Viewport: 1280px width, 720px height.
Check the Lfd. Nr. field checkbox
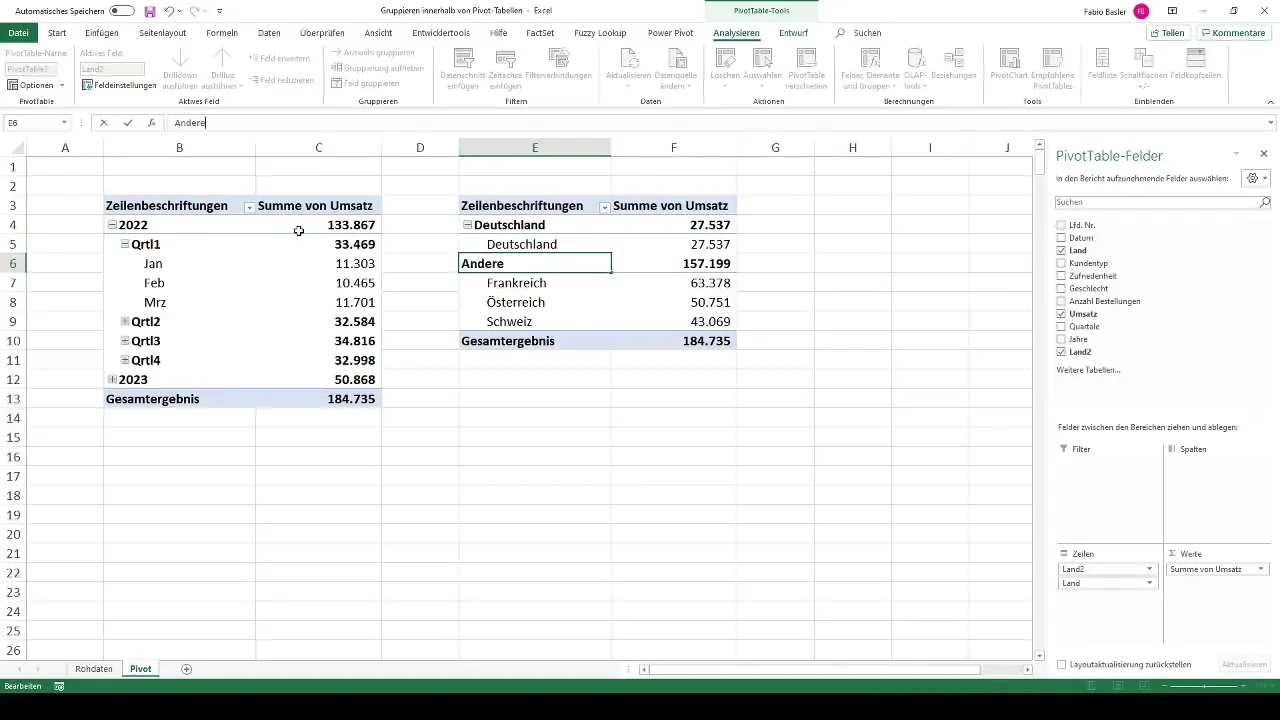click(1061, 225)
